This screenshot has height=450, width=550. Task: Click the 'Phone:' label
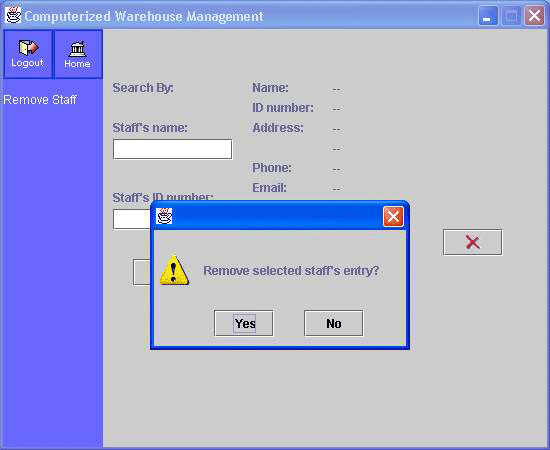pos(272,168)
